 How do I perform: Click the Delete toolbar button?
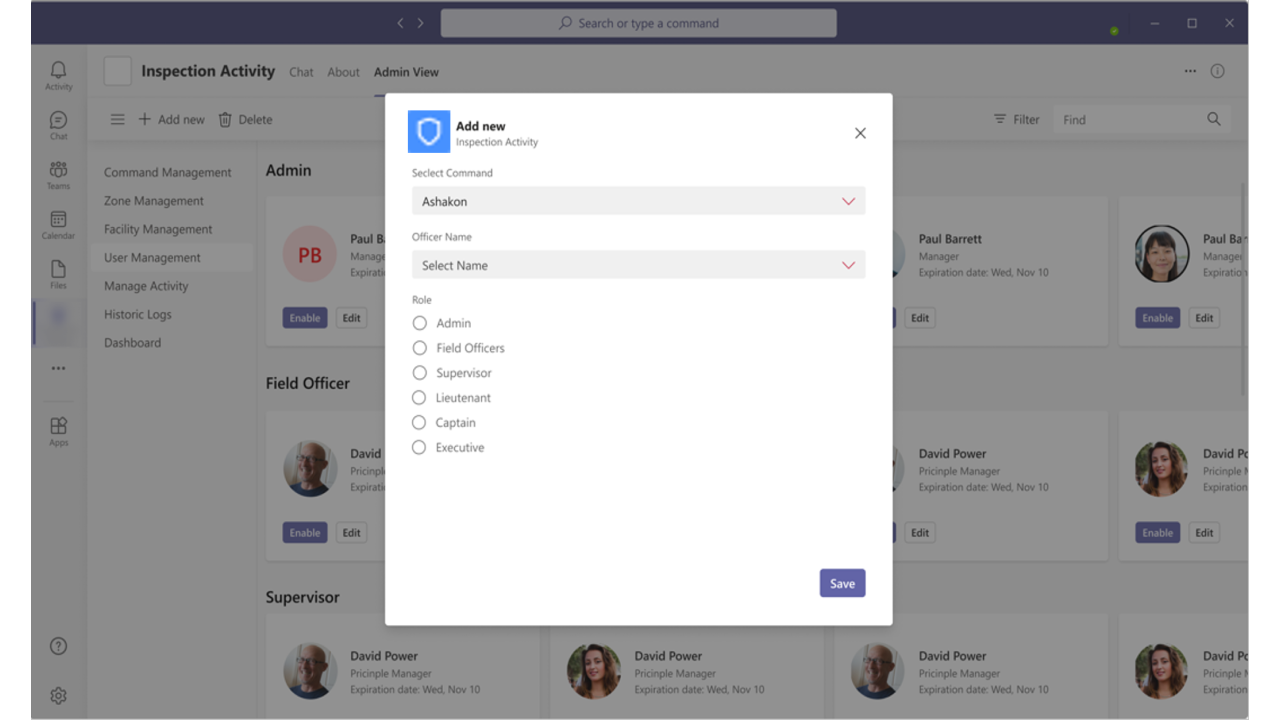pos(245,119)
